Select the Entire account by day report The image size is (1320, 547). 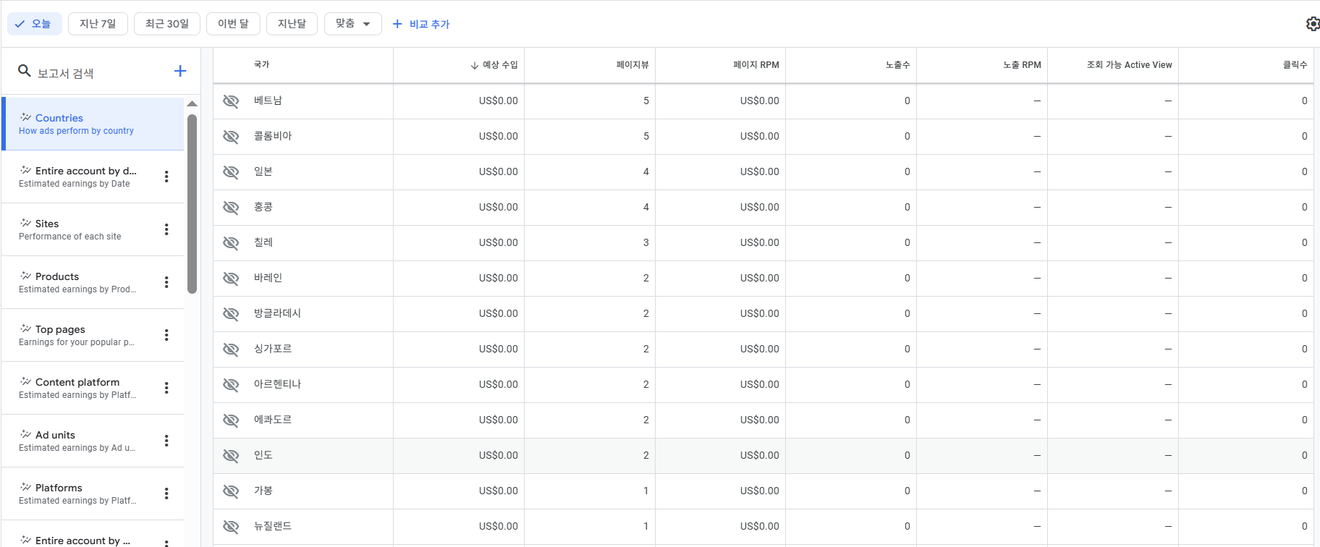tap(78, 177)
